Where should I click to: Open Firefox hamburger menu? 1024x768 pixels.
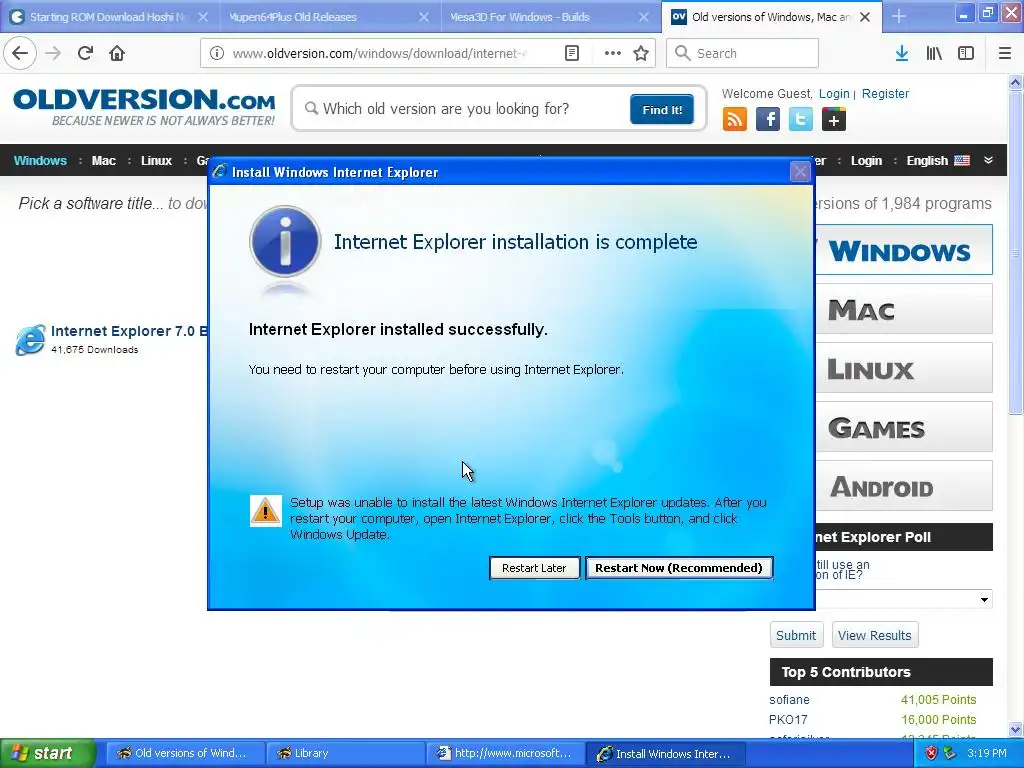1004,53
